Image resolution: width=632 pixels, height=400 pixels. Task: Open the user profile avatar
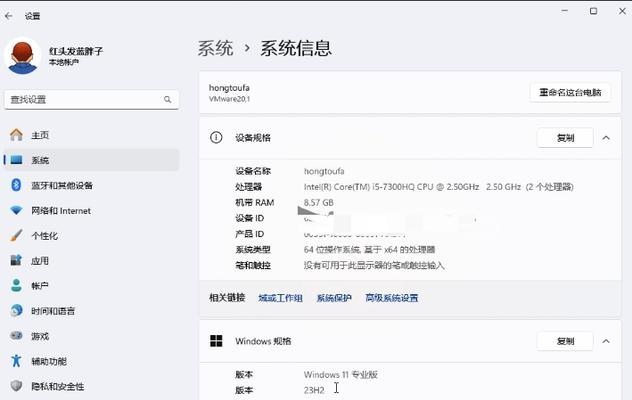pos(23,56)
